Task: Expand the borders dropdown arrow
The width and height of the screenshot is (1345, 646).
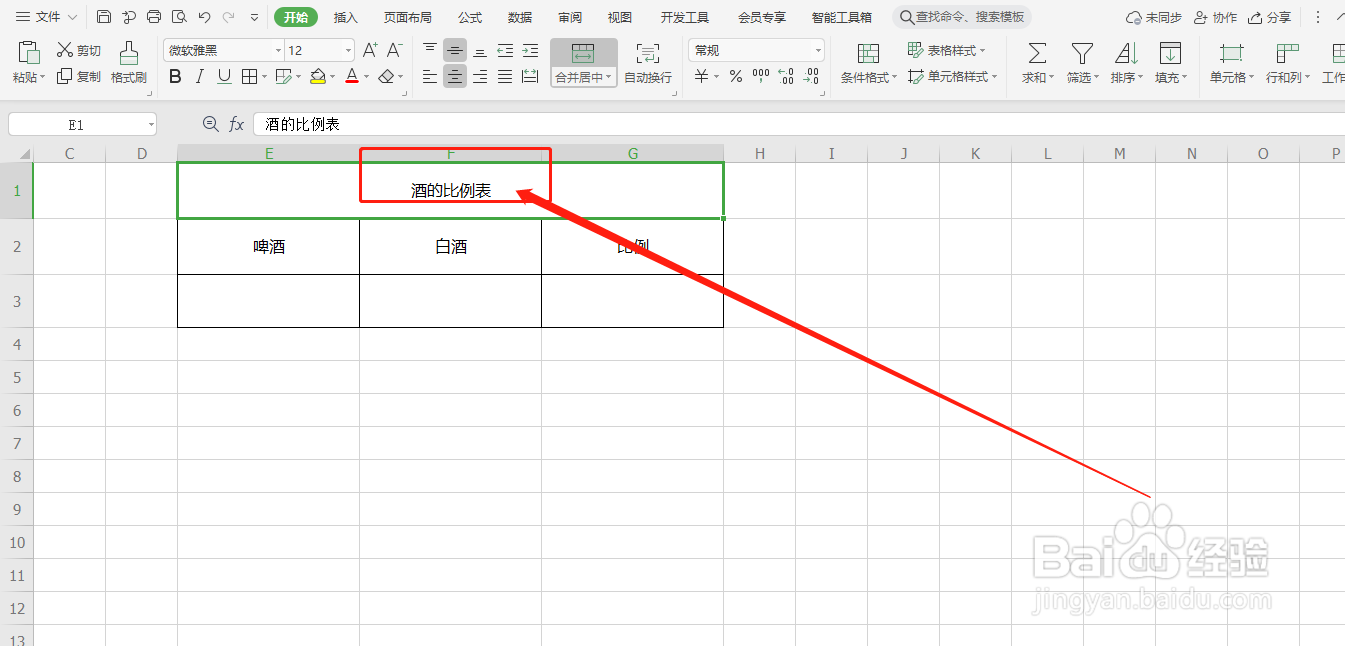Action: pyautogui.click(x=265, y=76)
